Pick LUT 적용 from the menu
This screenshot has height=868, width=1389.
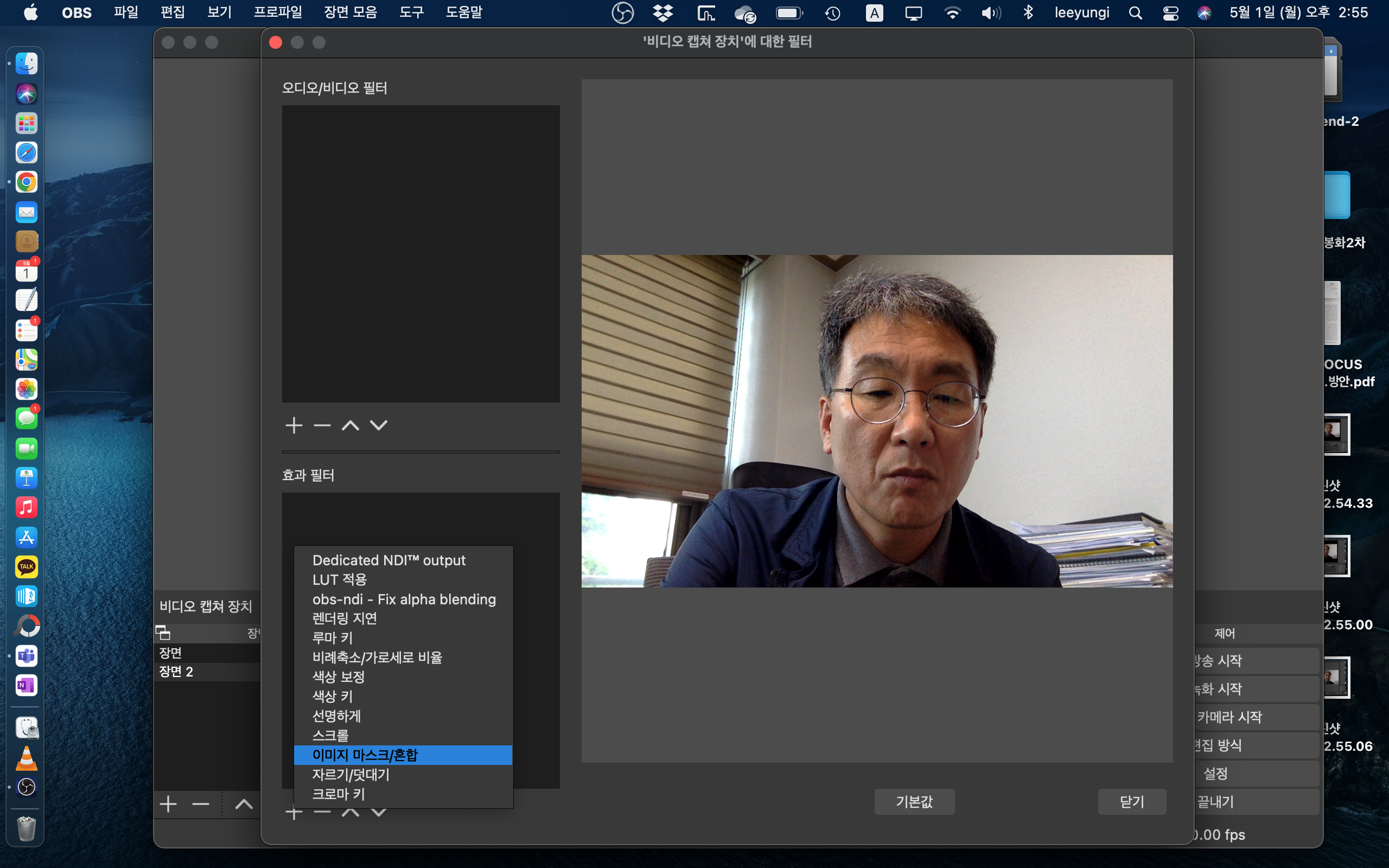339,579
